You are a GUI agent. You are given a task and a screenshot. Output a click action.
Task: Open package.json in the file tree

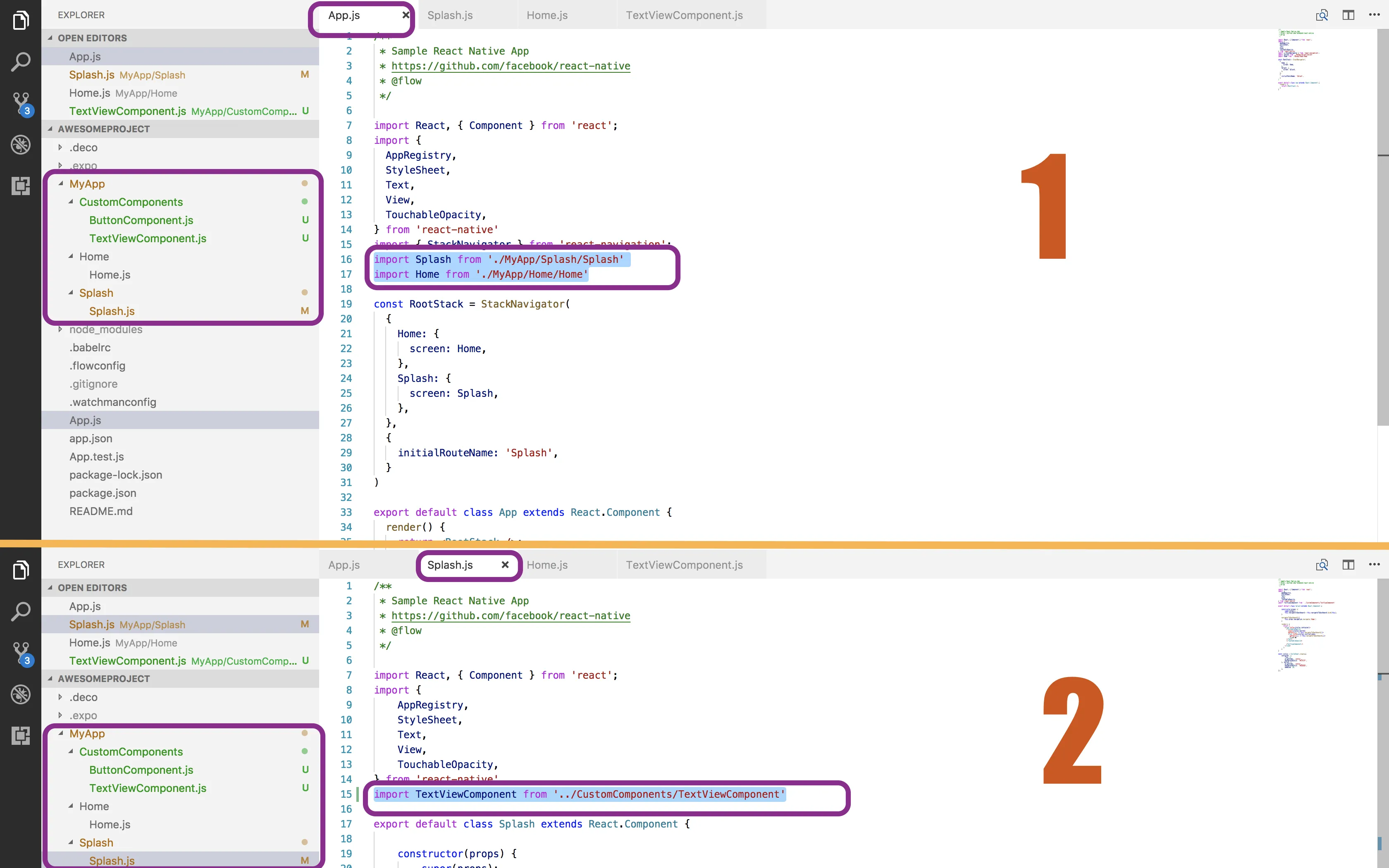point(103,493)
